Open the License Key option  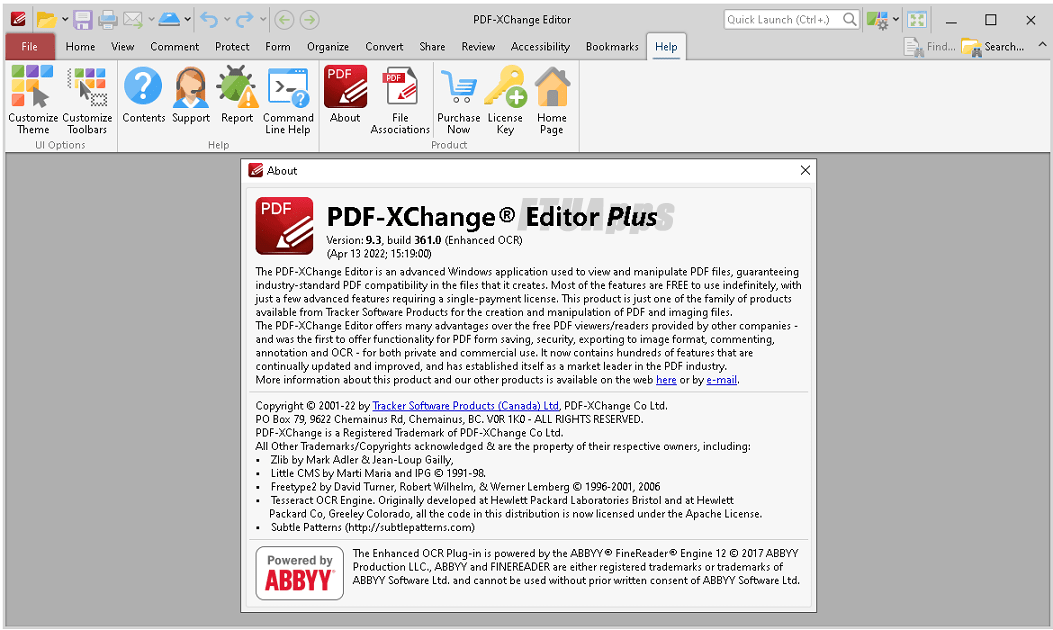505,99
